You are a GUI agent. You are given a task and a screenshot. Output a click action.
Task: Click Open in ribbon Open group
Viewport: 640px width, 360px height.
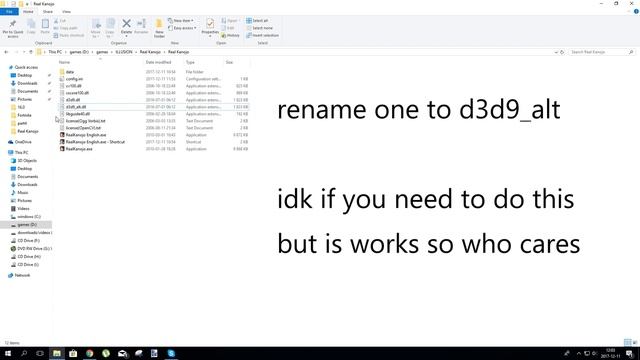[x=230, y=20]
